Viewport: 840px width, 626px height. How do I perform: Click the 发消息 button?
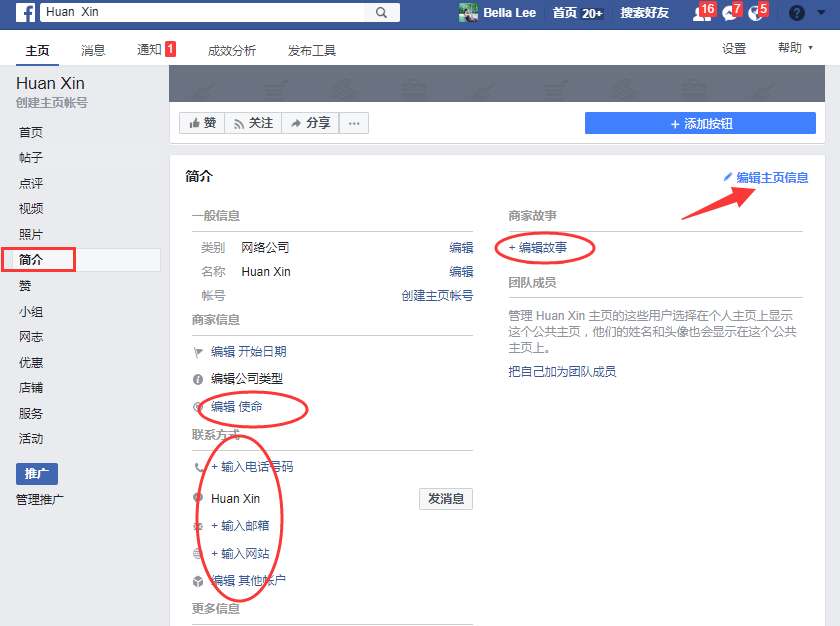pyautogui.click(x=446, y=499)
